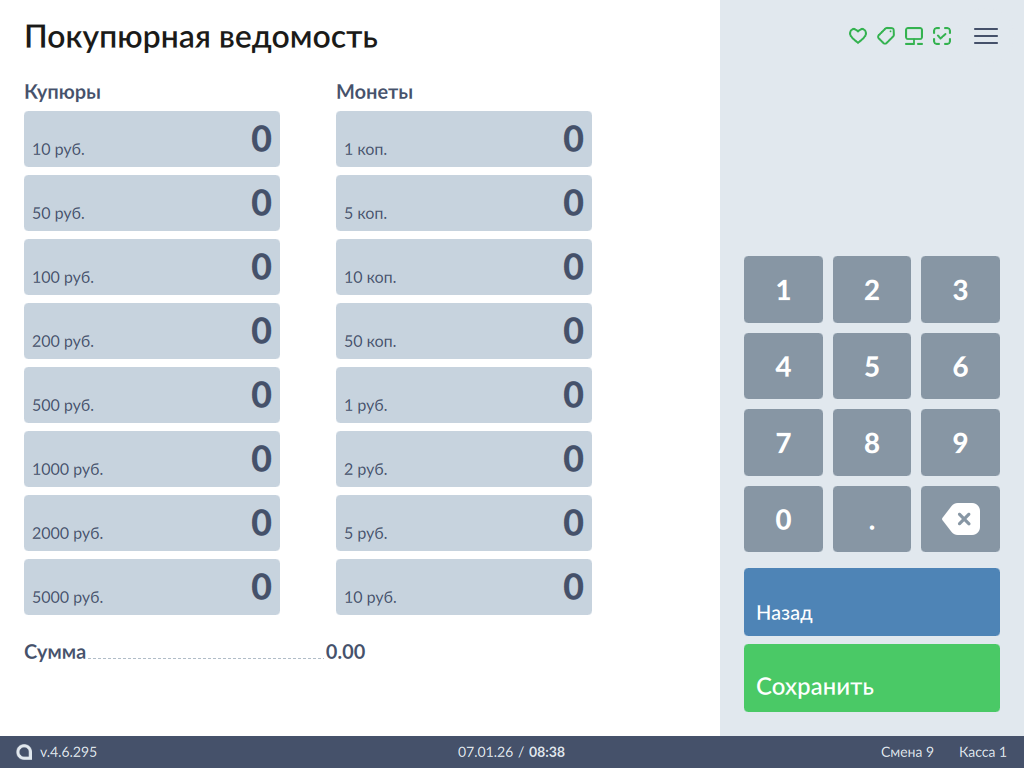The height and width of the screenshot is (768, 1024).
Task: Select the 1 коп. coin field
Action: point(464,139)
